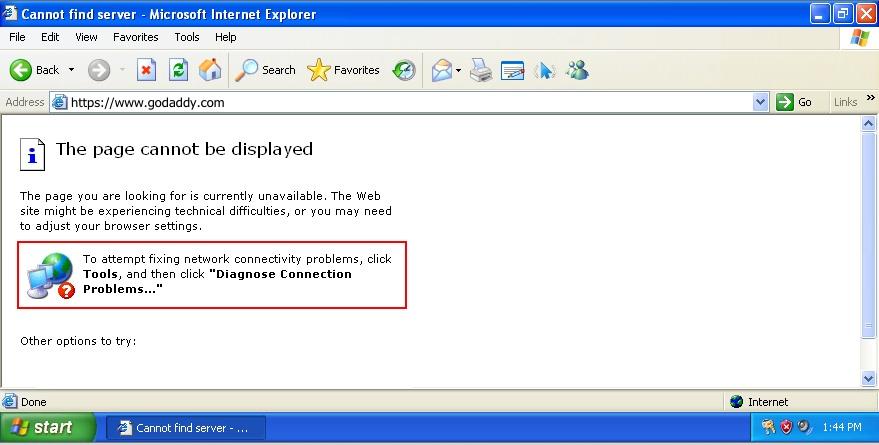Click the 1:44 PM system clock
This screenshot has width=879, height=445.
842,427
